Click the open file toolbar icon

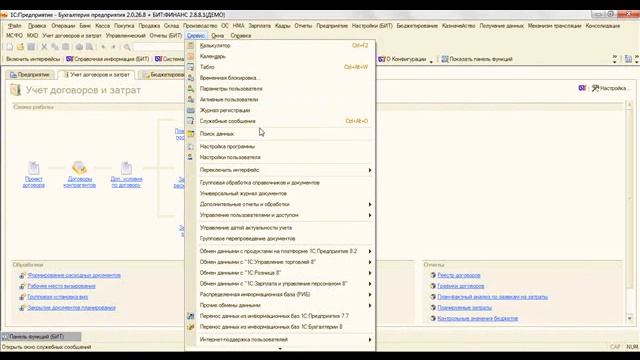20,47
